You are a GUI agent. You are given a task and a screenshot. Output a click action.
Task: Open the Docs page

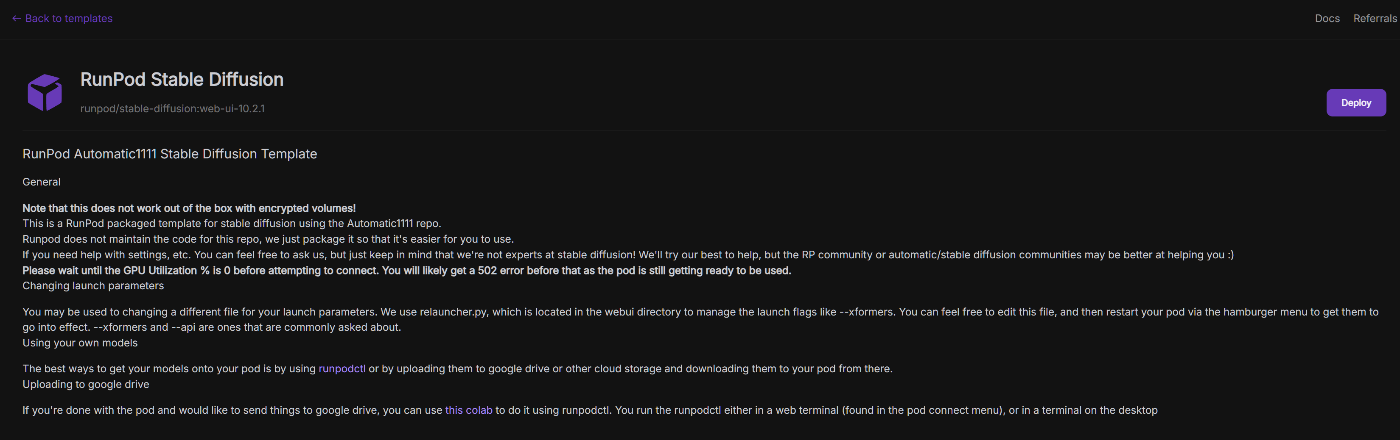(x=1327, y=18)
